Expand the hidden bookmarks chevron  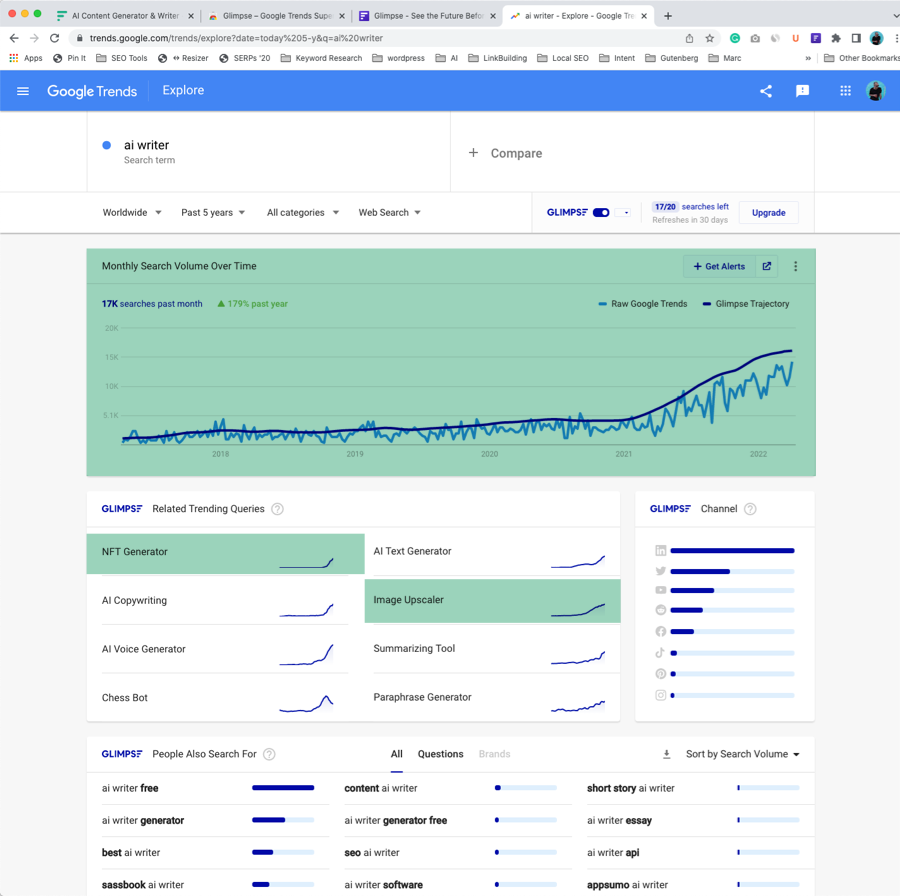tap(808, 58)
